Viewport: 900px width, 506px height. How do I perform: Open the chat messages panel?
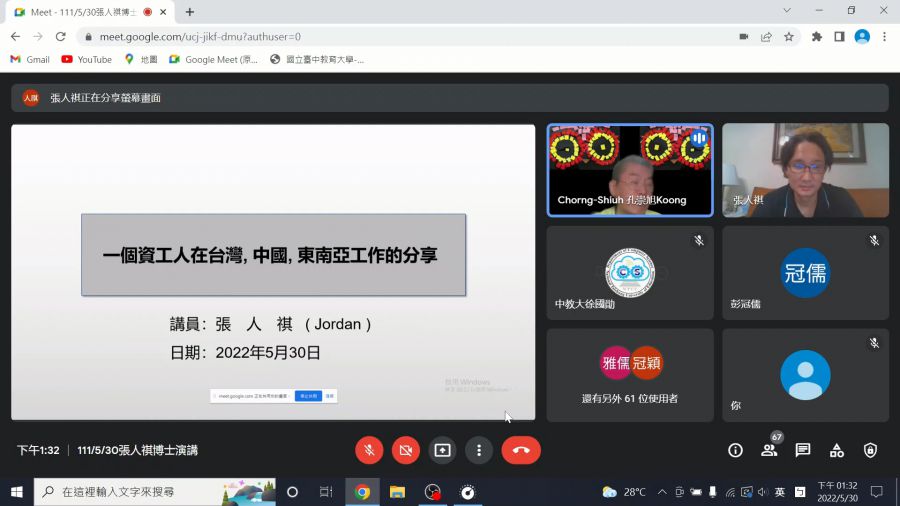(x=803, y=450)
